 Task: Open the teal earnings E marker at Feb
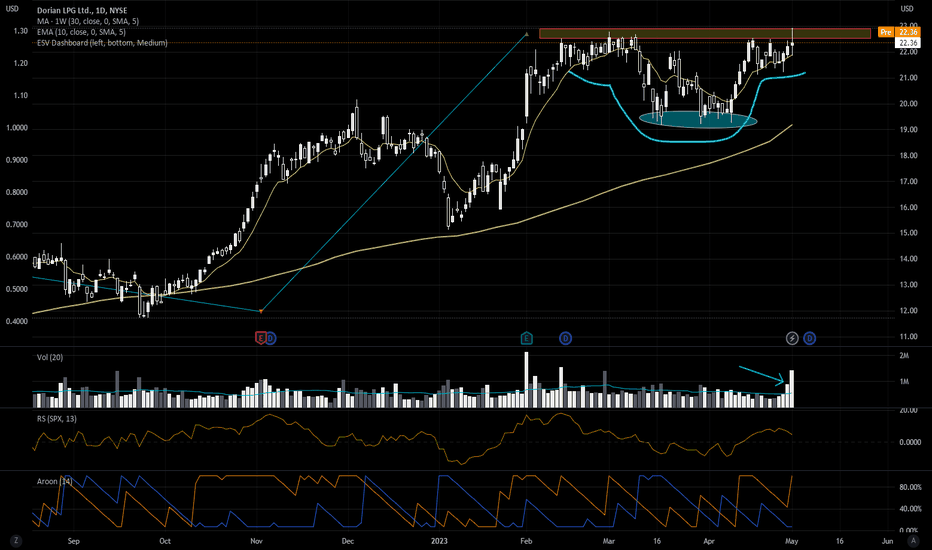(526, 338)
